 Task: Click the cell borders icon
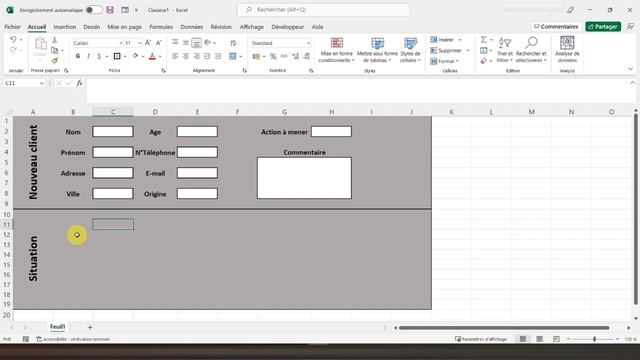117,56
